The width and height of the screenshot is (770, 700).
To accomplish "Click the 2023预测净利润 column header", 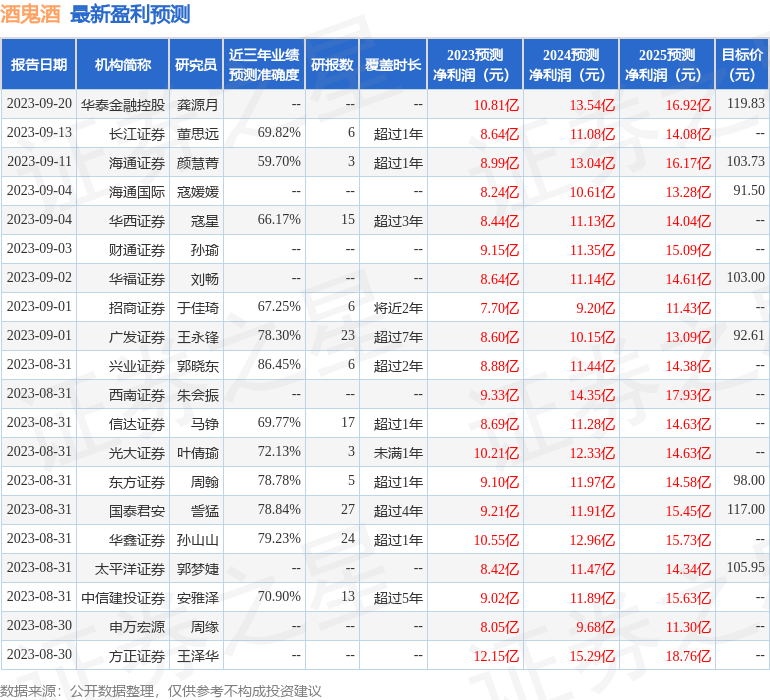I will [x=475, y=65].
